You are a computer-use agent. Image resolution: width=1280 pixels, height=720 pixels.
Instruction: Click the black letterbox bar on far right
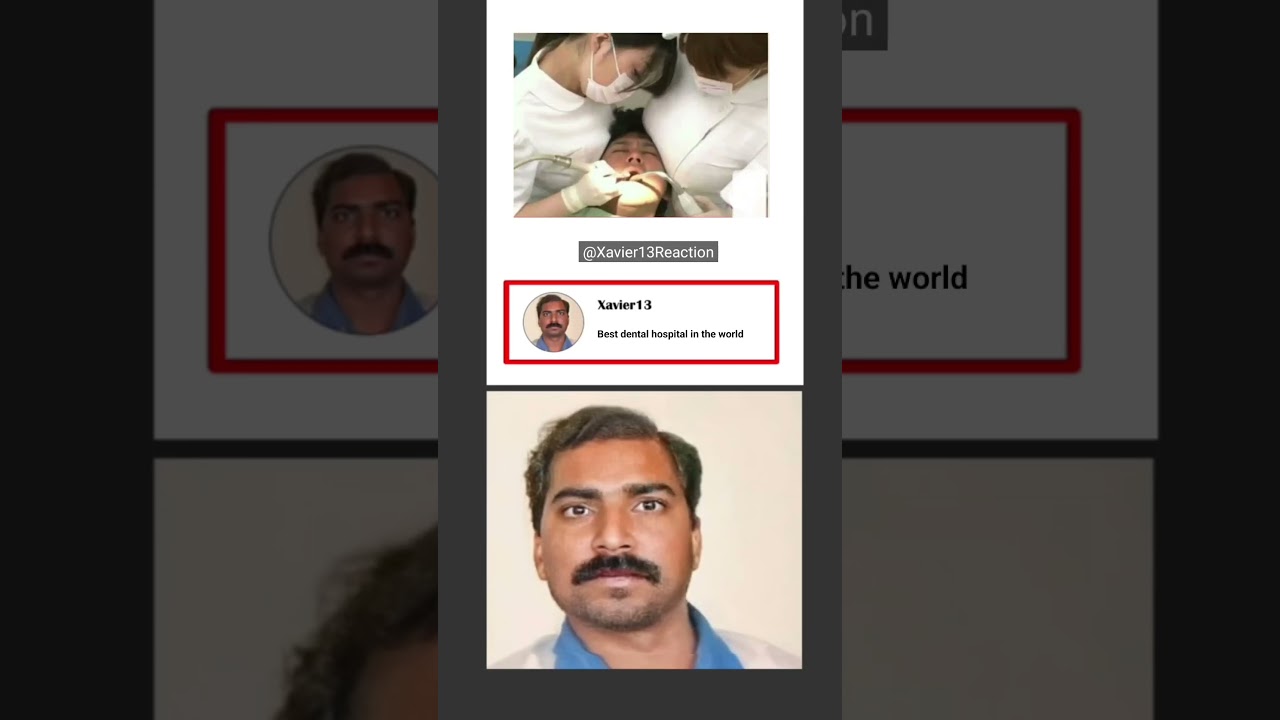pos(1220,360)
